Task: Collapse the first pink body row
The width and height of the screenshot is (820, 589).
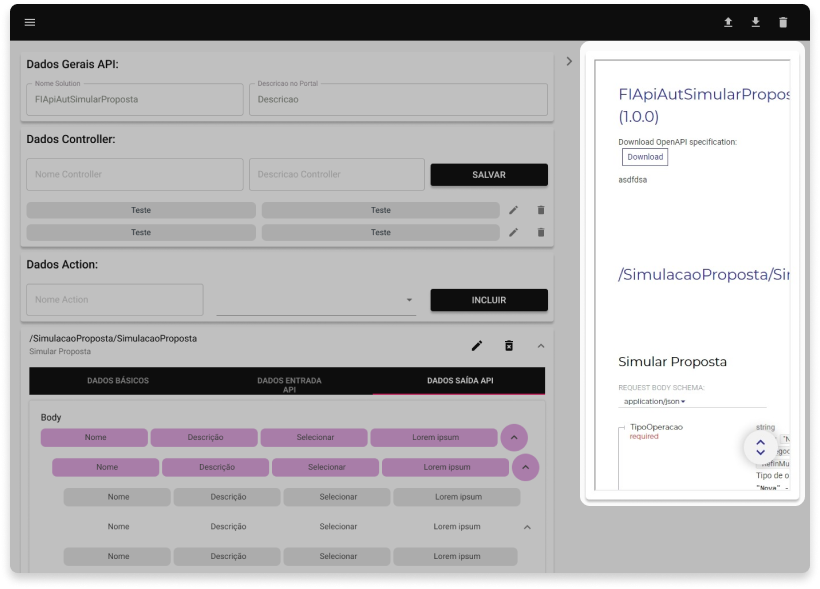Action: tap(513, 437)
